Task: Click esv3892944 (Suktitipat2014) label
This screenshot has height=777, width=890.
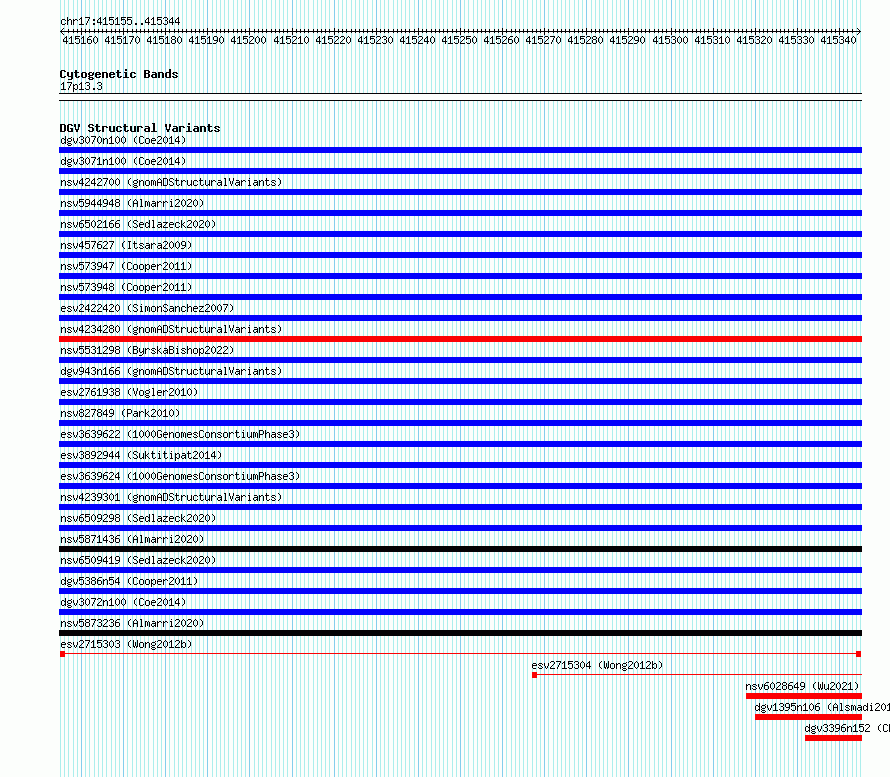Action: point(141,455)
